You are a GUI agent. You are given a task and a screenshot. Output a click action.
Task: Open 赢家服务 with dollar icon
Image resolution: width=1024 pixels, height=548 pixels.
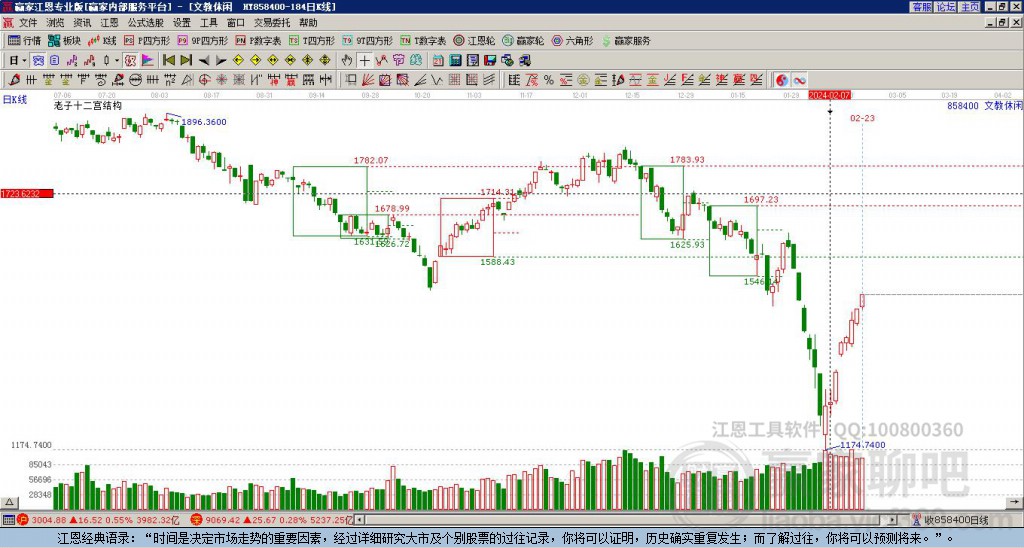point(626,40)
